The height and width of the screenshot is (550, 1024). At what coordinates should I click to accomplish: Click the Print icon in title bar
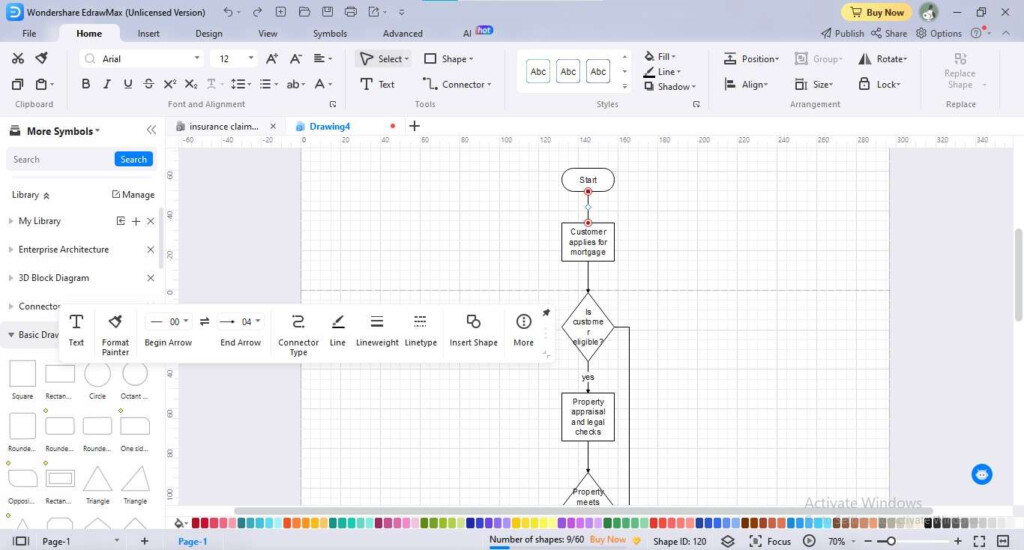351,12
